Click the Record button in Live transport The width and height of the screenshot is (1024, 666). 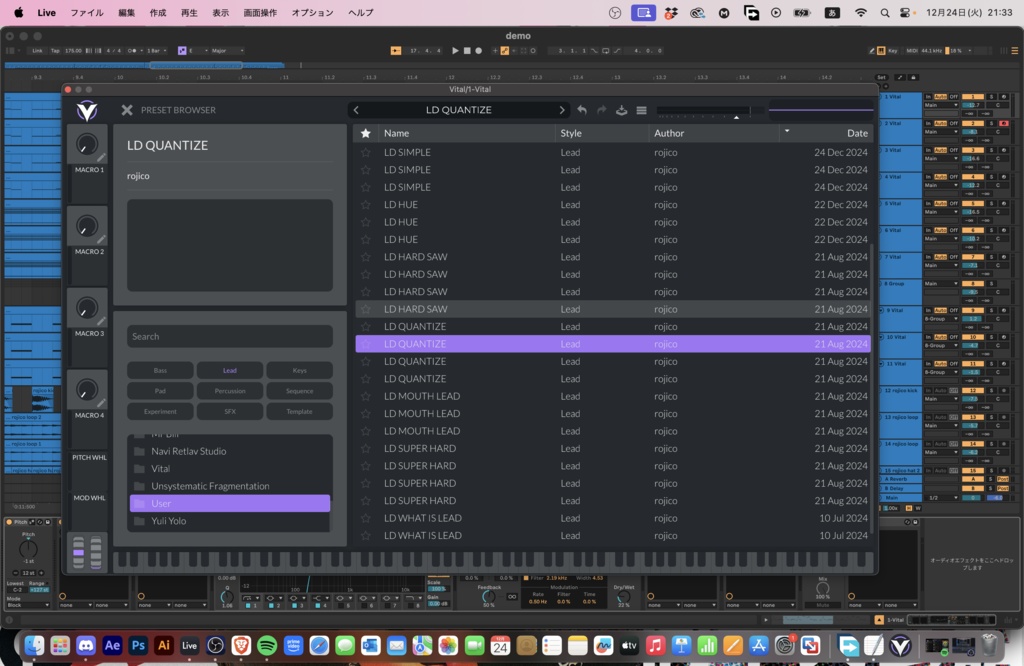[479, 50]
